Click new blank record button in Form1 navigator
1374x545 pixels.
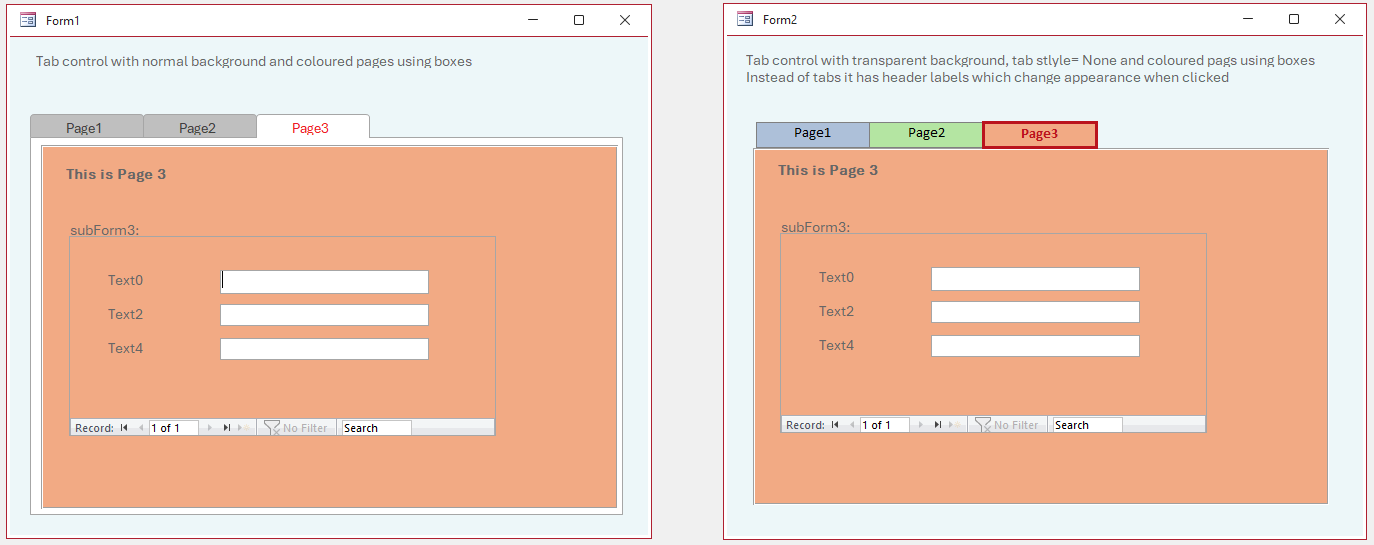243,428
